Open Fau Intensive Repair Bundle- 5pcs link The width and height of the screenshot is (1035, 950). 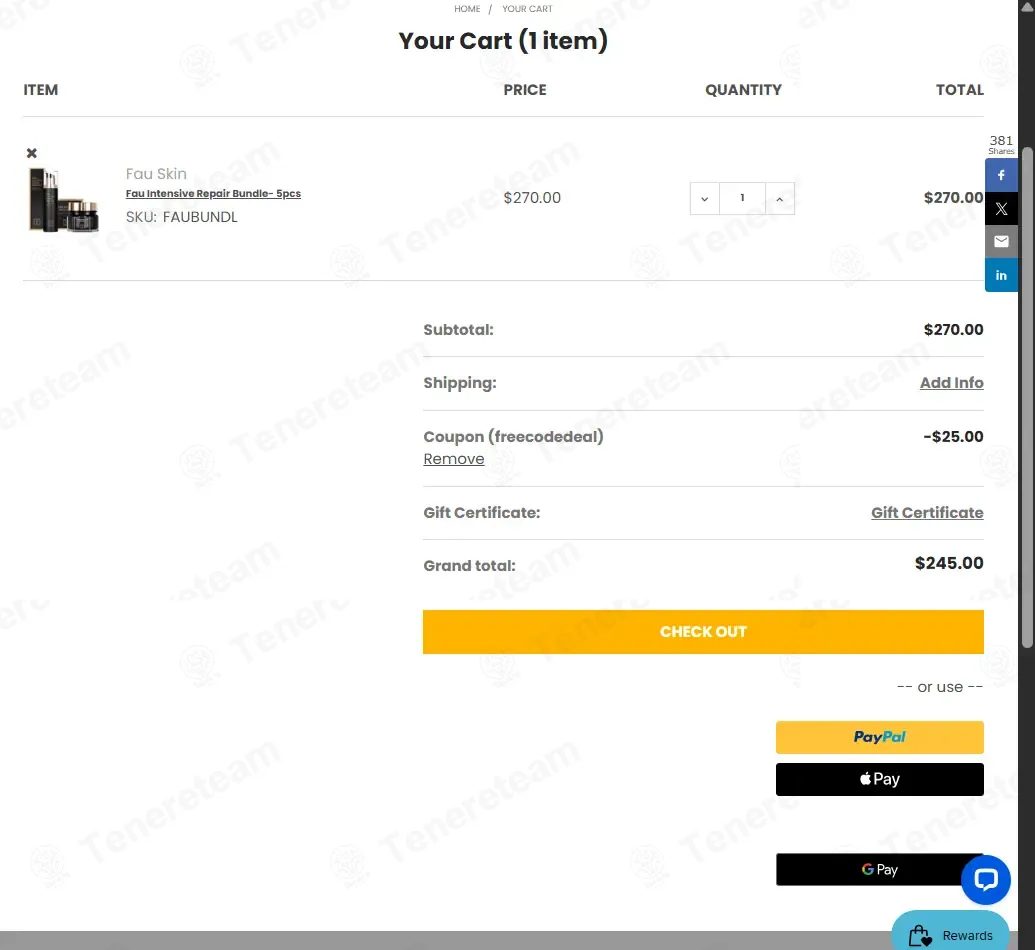tap(213, 193)
